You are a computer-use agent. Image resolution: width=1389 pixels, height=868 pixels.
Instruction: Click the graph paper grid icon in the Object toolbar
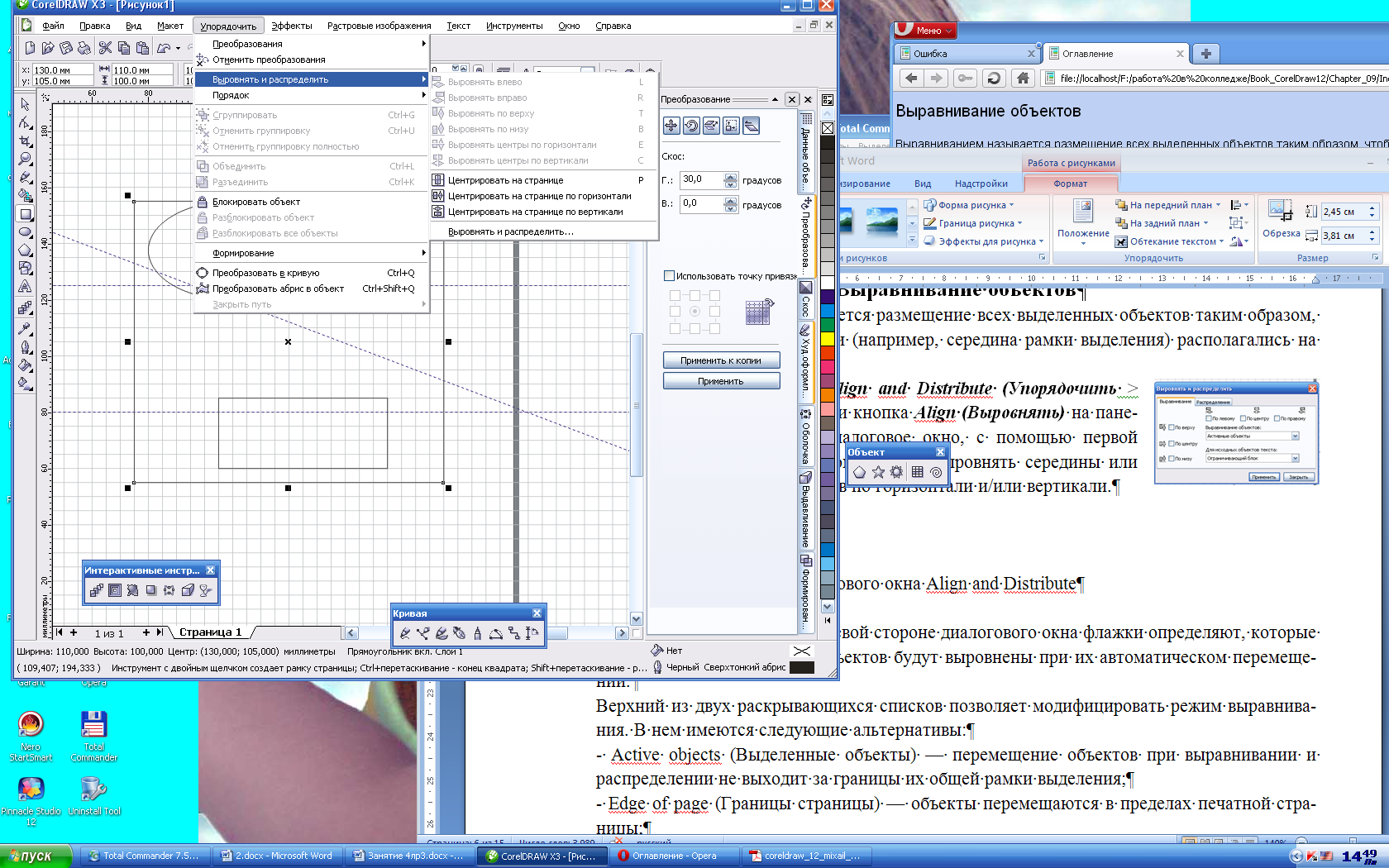(917, 472)
